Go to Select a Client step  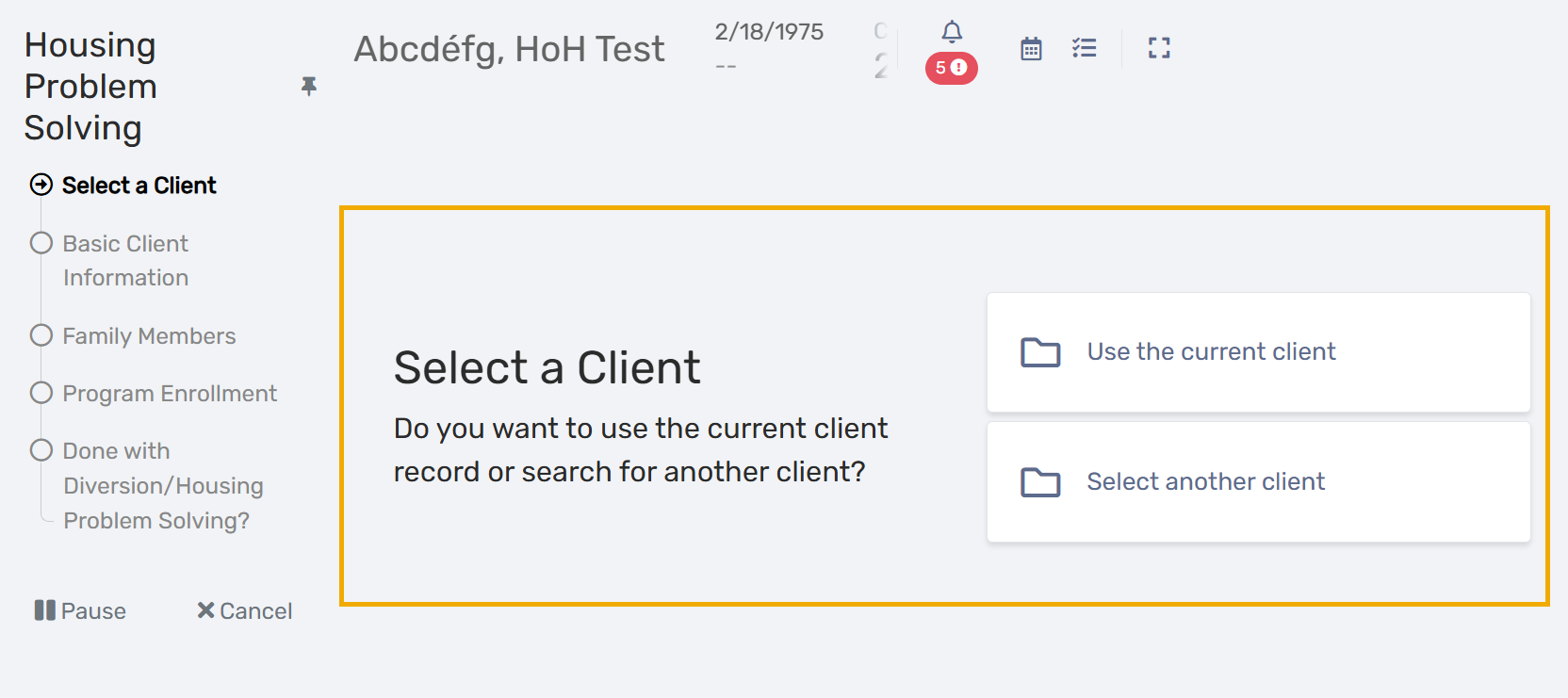139,186
